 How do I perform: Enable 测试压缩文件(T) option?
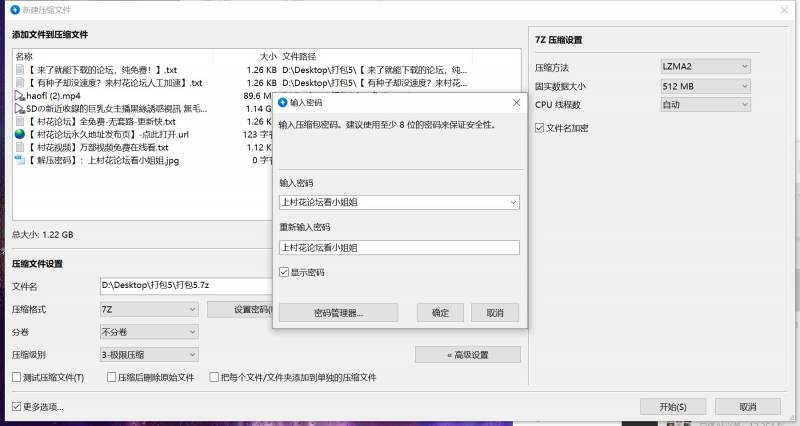point(17,378)
